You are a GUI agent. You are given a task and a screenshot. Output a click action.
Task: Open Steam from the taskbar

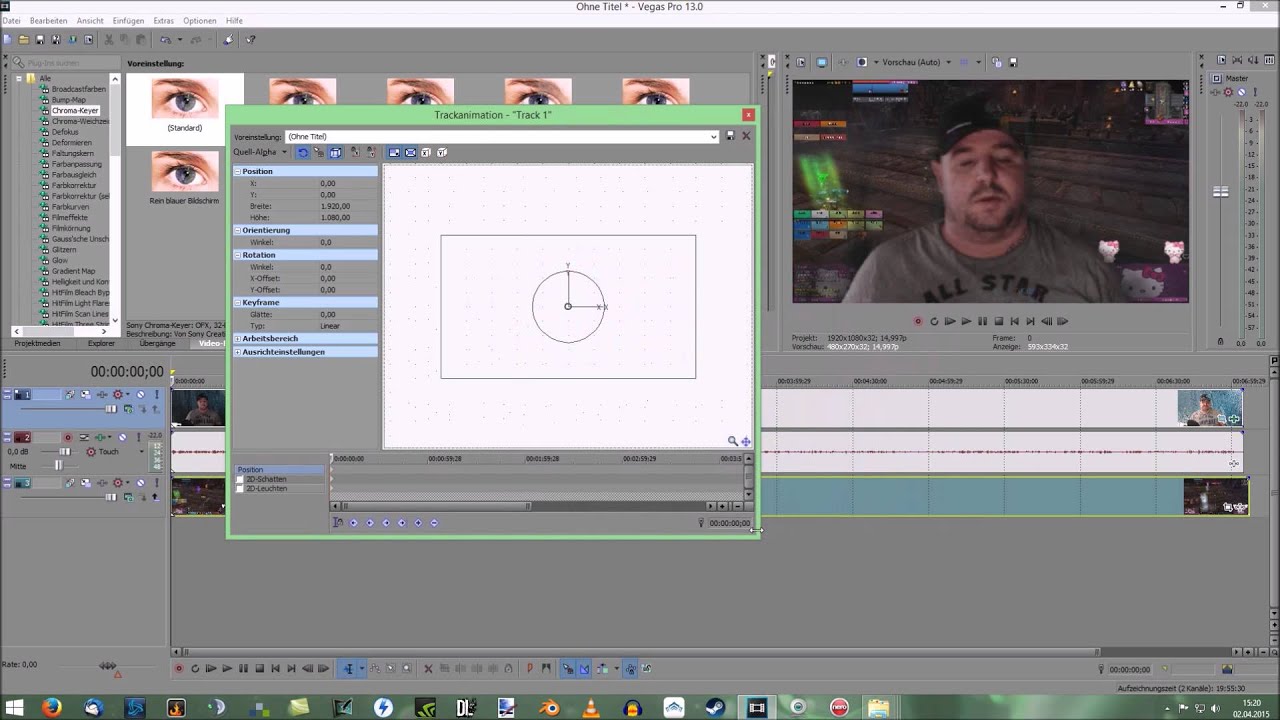[x=715, y=708]
